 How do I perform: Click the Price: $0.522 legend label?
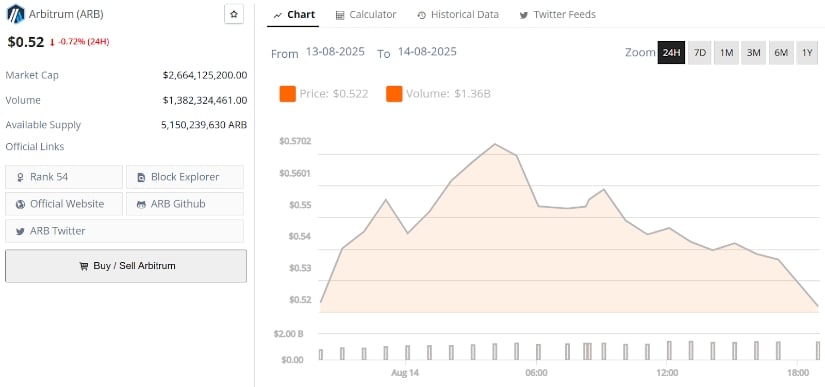click(334, 94)
